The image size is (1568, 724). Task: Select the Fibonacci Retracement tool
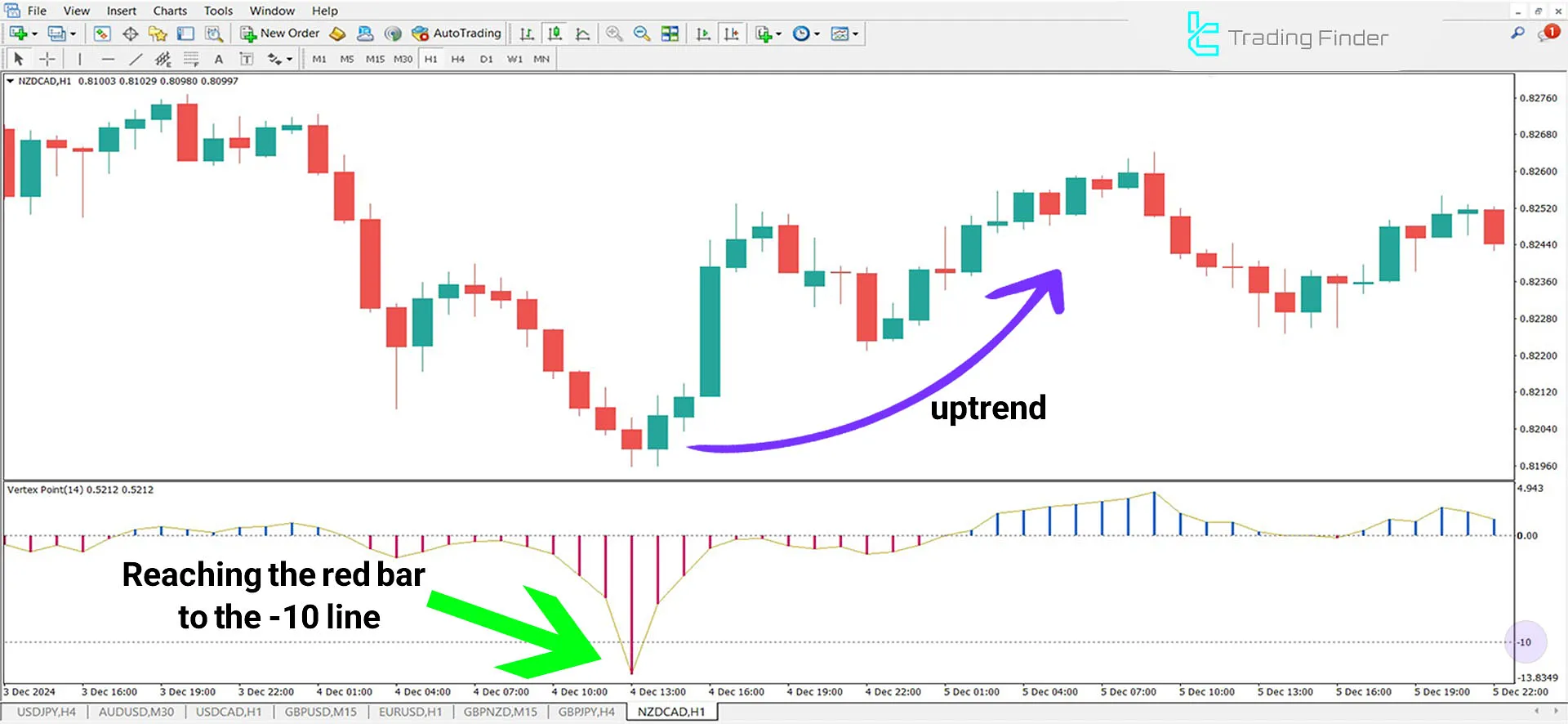click(191, 59)
